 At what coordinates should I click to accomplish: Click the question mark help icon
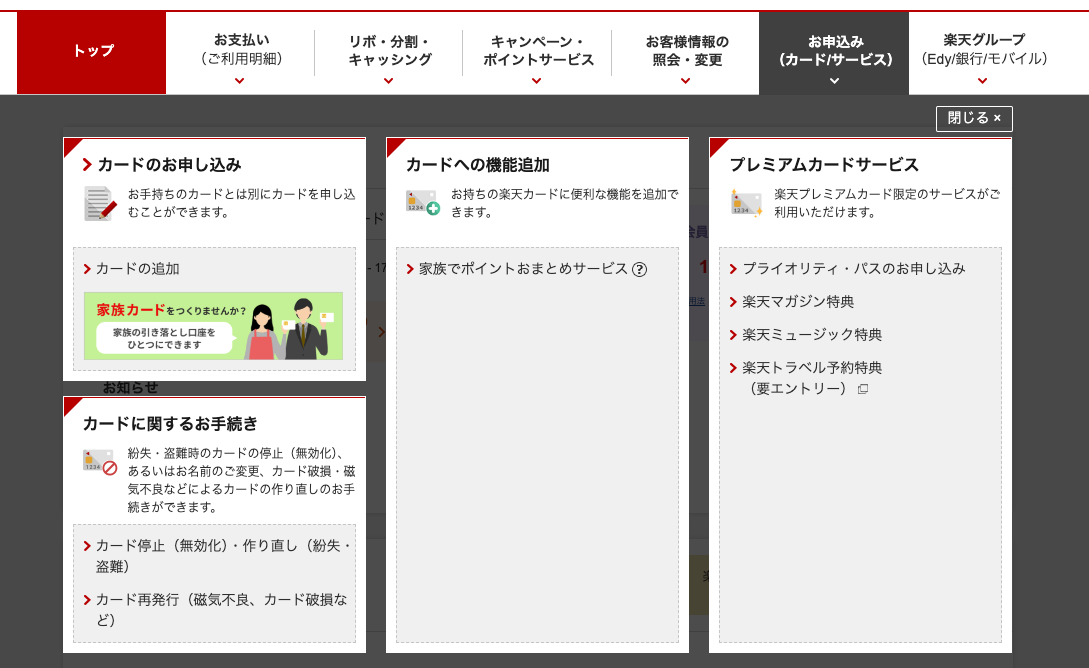[640, 269]
